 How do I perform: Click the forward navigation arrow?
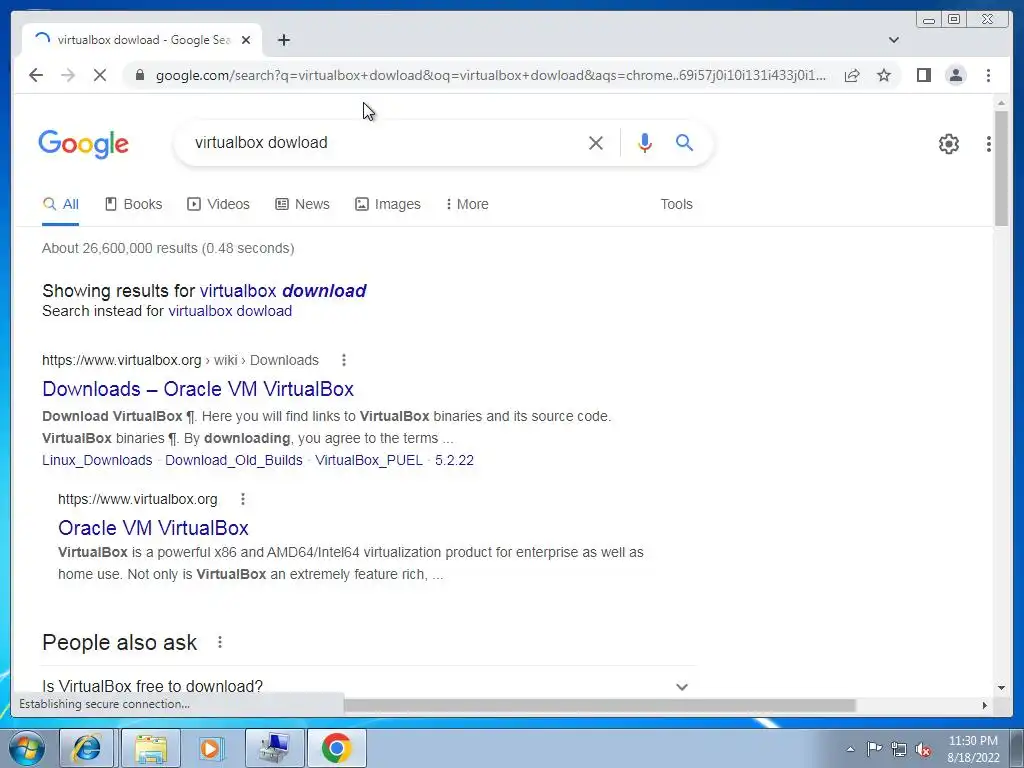pos(68,75)
